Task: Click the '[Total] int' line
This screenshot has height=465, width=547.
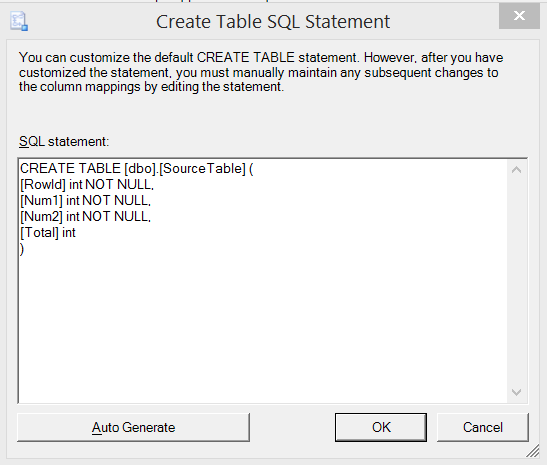Action: (x=48, y=233)
